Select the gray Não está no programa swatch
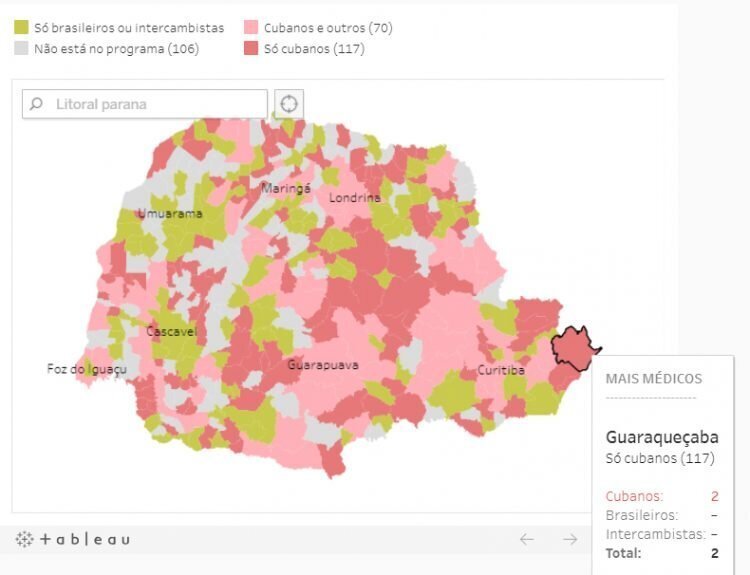This screenshot has width=750, height=575. 21,48
